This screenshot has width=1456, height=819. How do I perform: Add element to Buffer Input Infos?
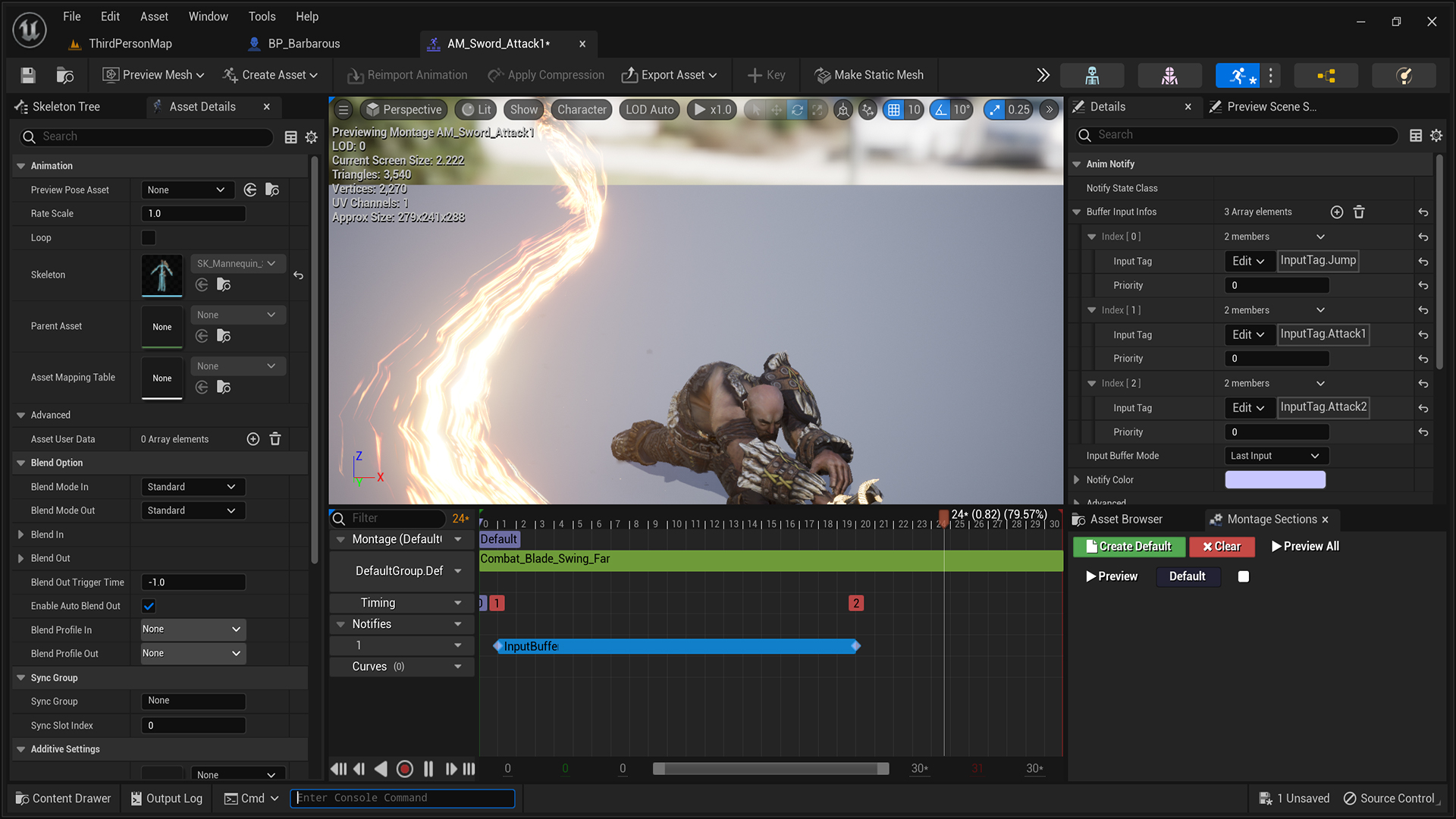pos(1337,212)
